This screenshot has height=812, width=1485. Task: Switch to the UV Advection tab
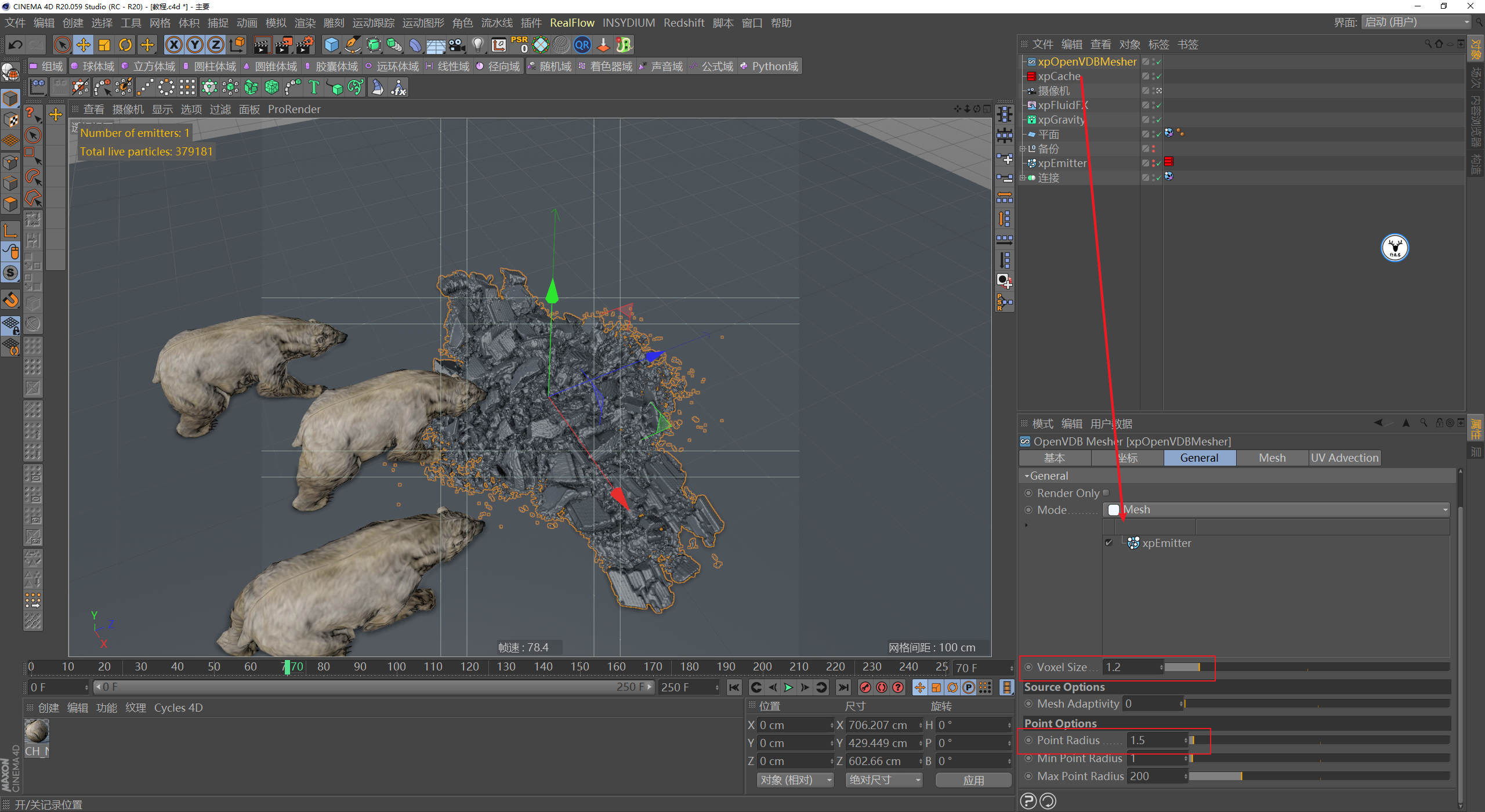click(1344, 458)
